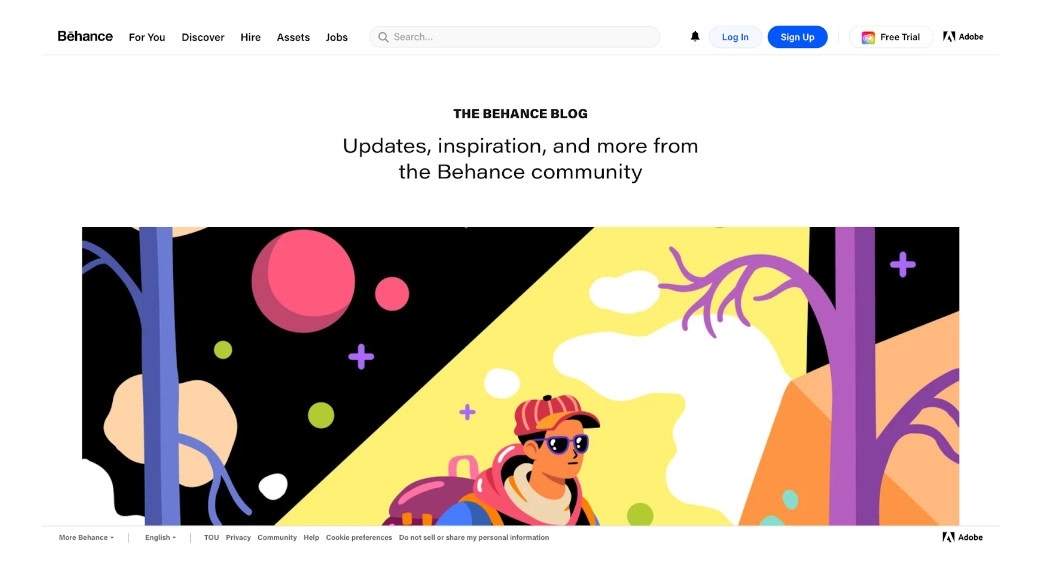Image resolution: width=1040 pixels, height=572 pixels.
Task: Click the Log In button
Action: (x=735, y=37)
